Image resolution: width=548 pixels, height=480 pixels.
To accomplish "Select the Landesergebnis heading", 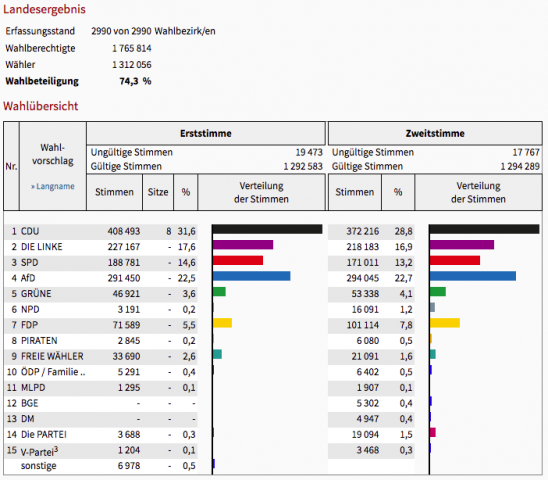I will (44, 9).
